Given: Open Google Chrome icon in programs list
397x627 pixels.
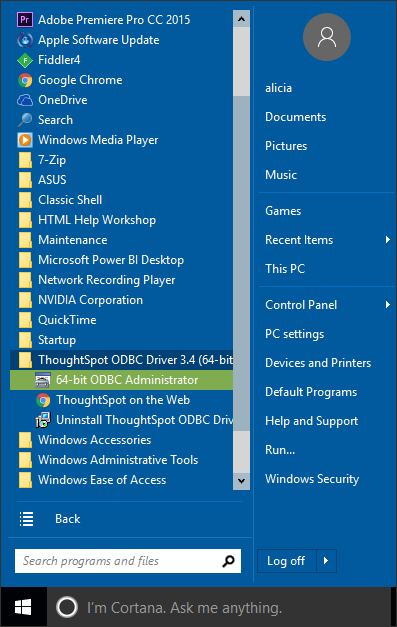Looking at the screenshot, I should (x=25, y=80).
